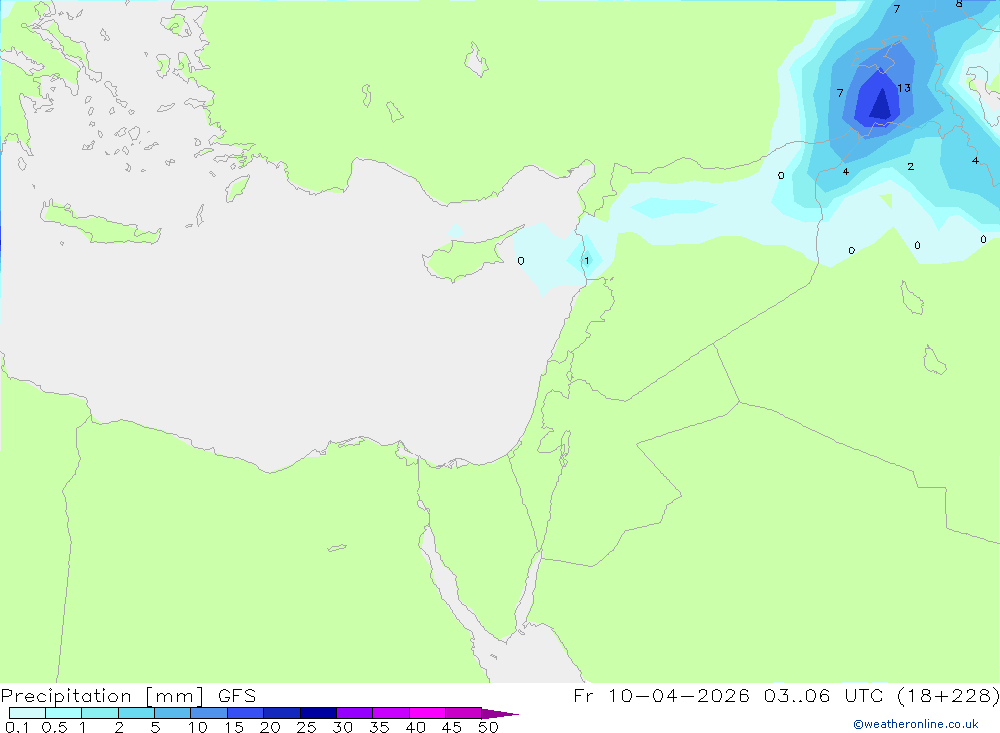Image resolution: width=1000 pixels, height=733 pixels.
Task: Click the '10' legend scale label
Action: point(198,727)
